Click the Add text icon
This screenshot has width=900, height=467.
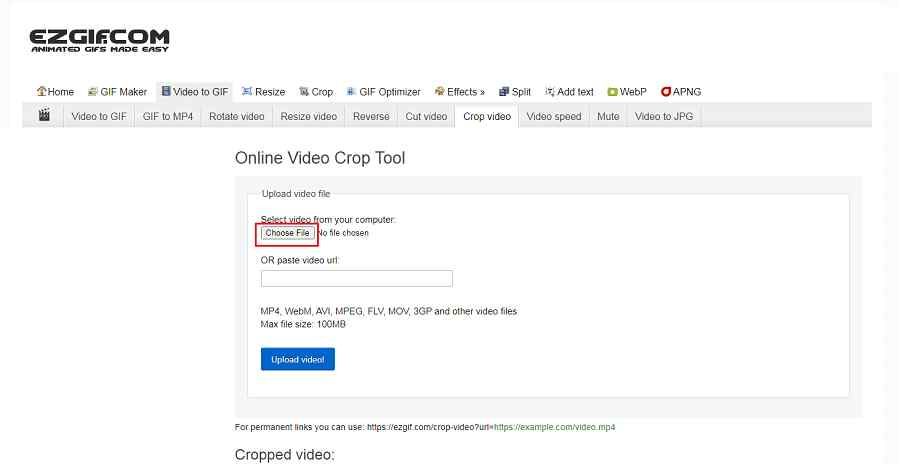point(549,91)
